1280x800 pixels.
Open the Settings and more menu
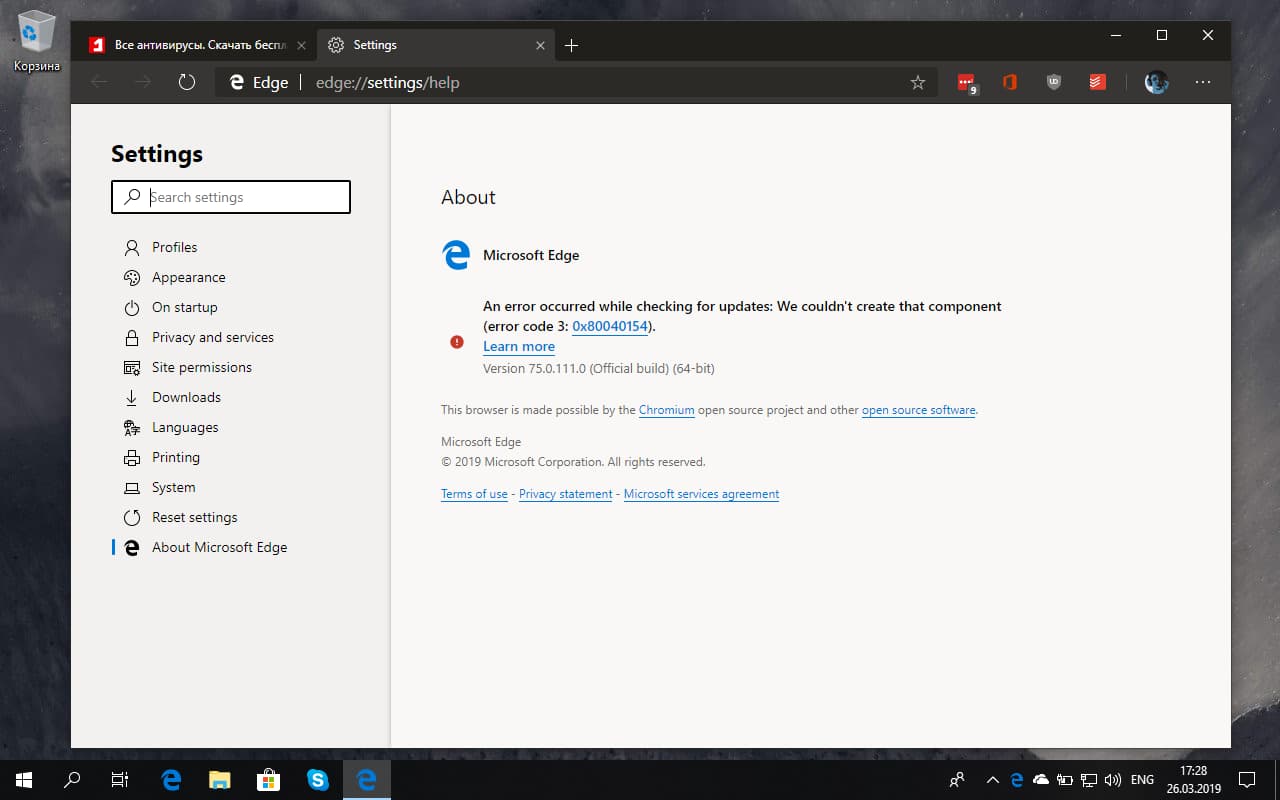pos(1203,82)
